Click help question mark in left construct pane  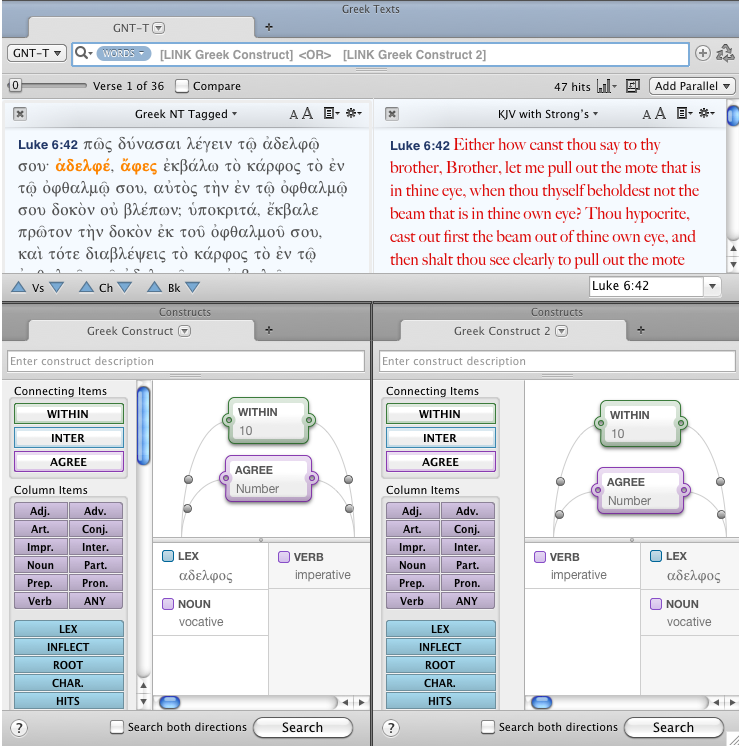coord(19,728)
